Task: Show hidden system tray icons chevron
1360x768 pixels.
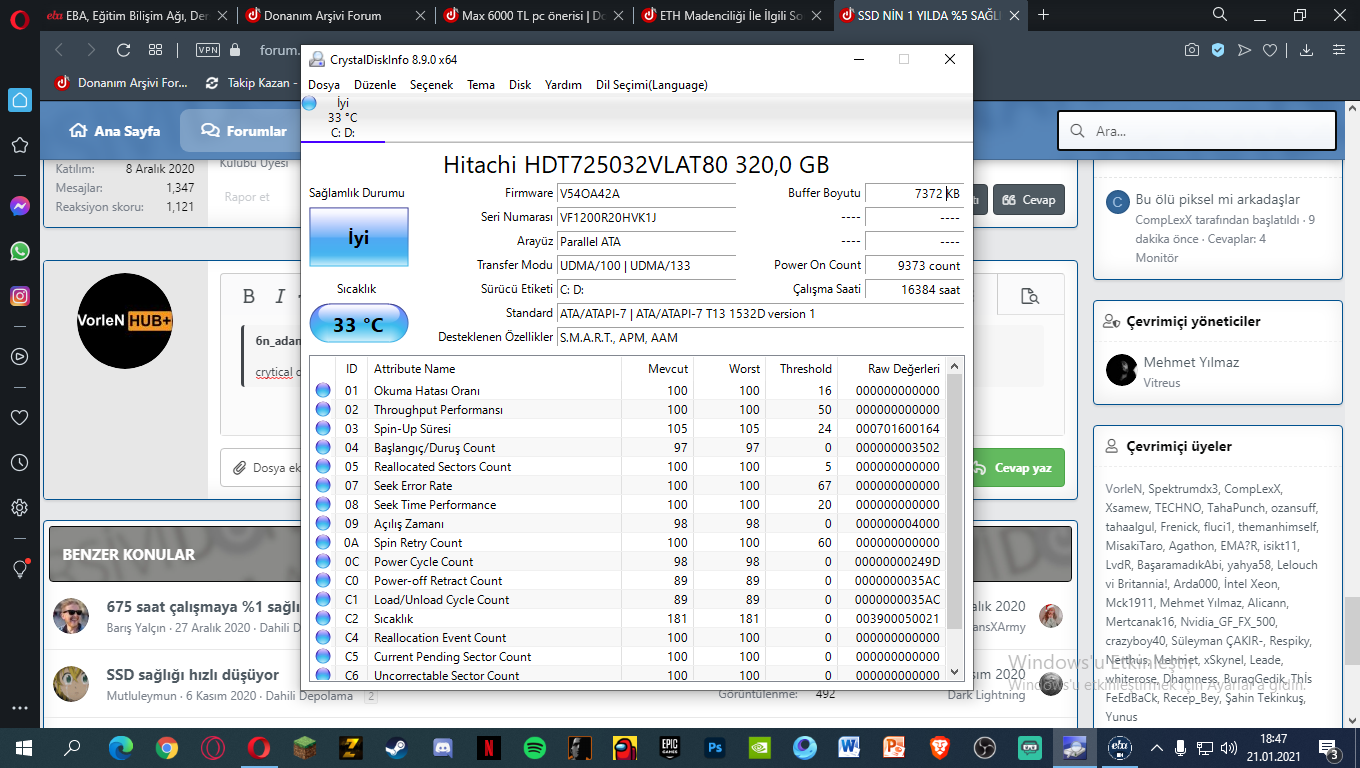Action: click(1157, 748)
